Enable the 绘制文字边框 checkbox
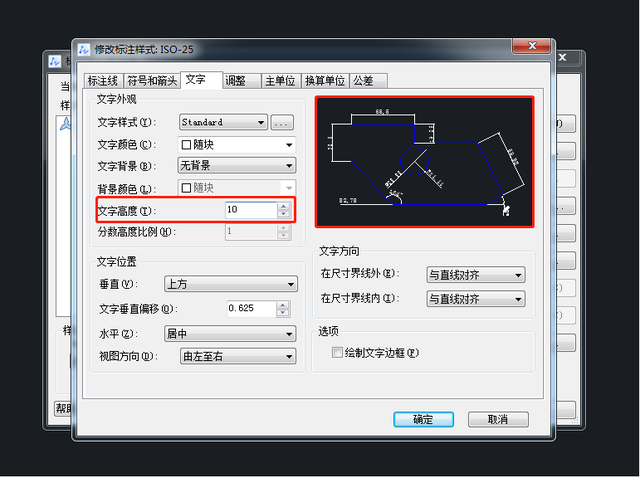640x478 pixels. point(337,353)
